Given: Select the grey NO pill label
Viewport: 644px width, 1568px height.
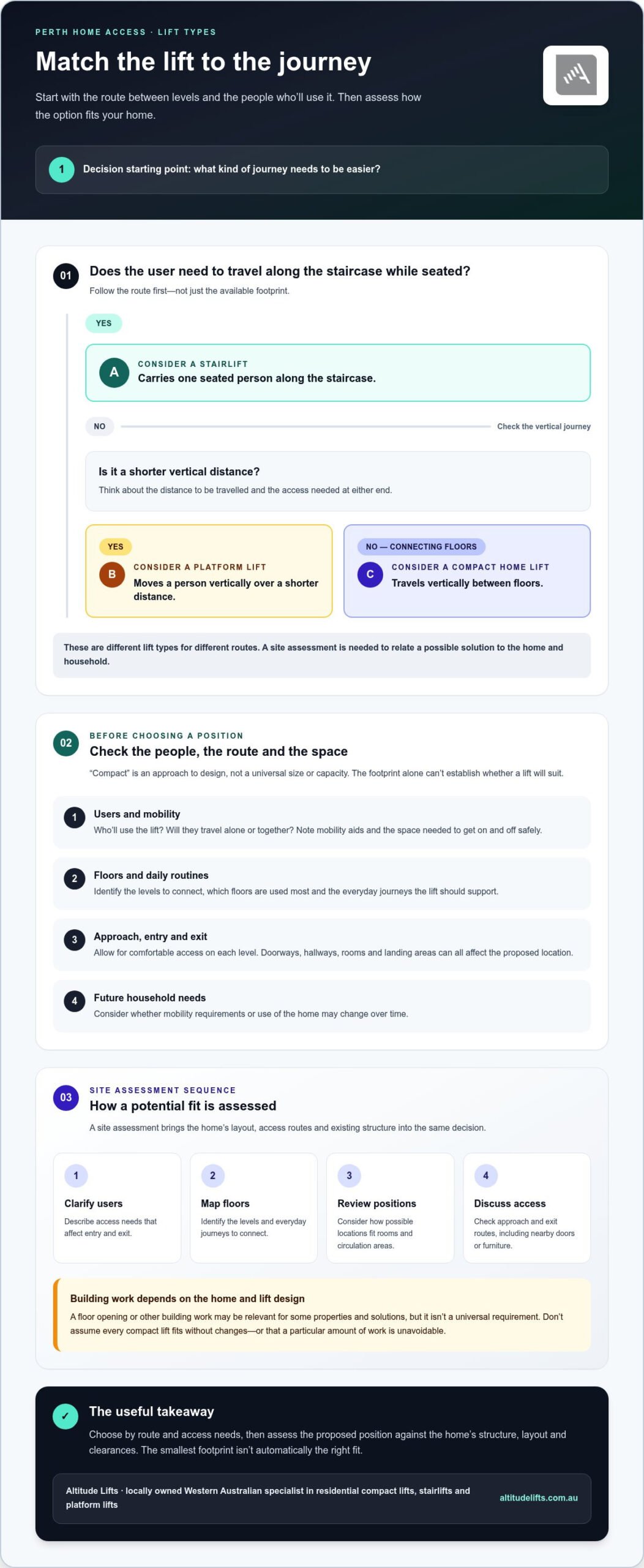Looking at the screenshot, I should click(100, 426).
